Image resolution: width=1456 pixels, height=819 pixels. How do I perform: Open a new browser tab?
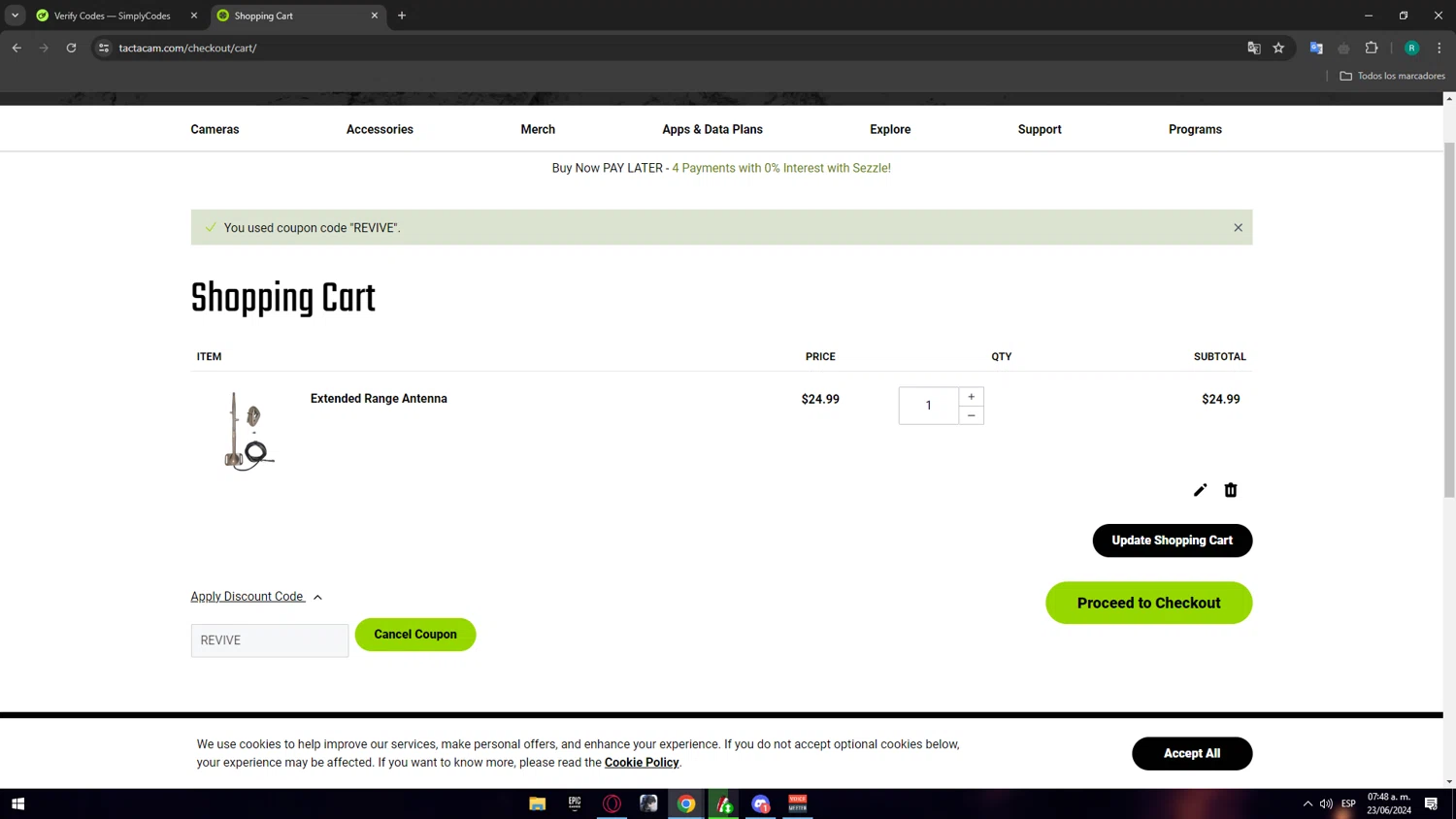coord(402,16)
